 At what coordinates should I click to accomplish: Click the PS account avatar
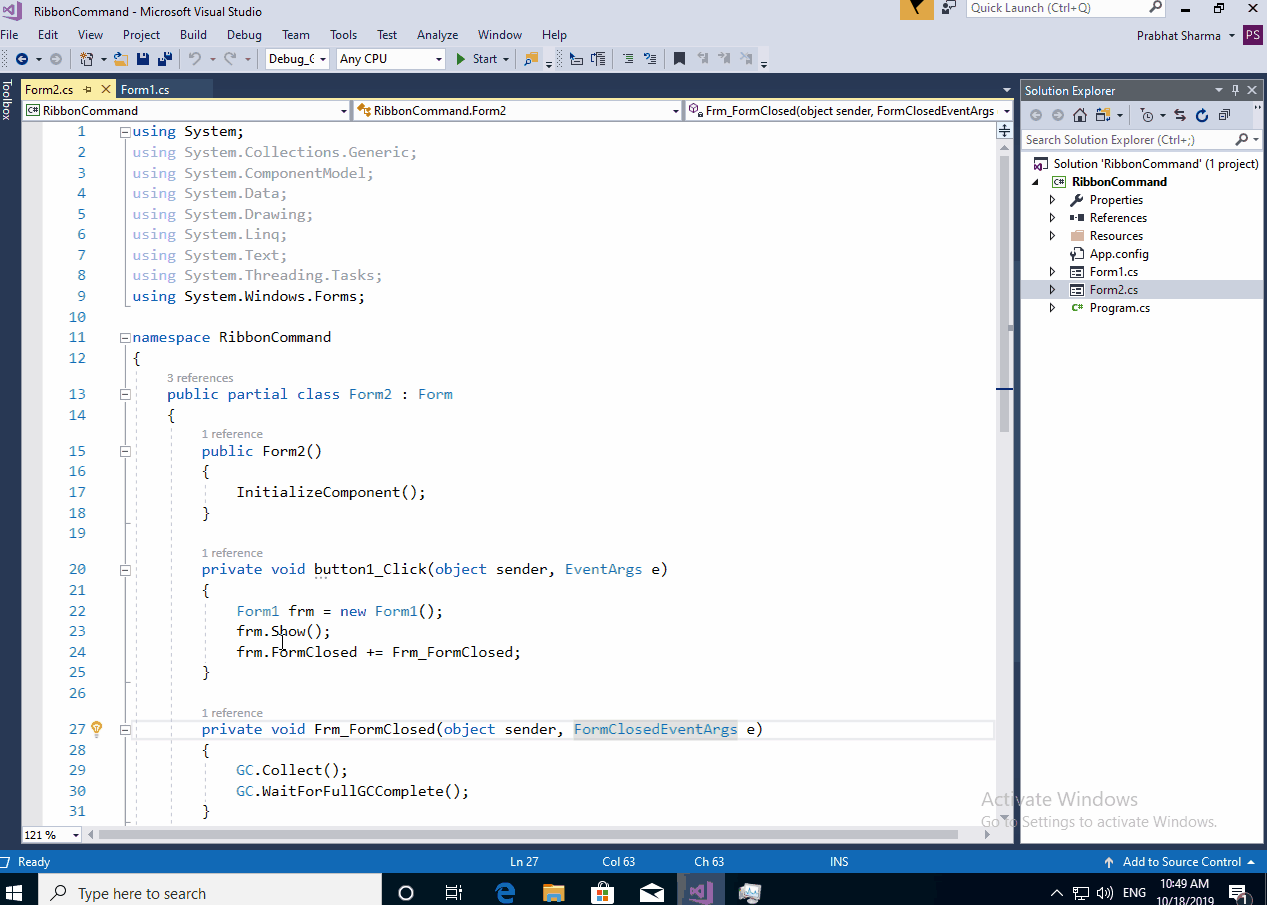point(1253,36)
